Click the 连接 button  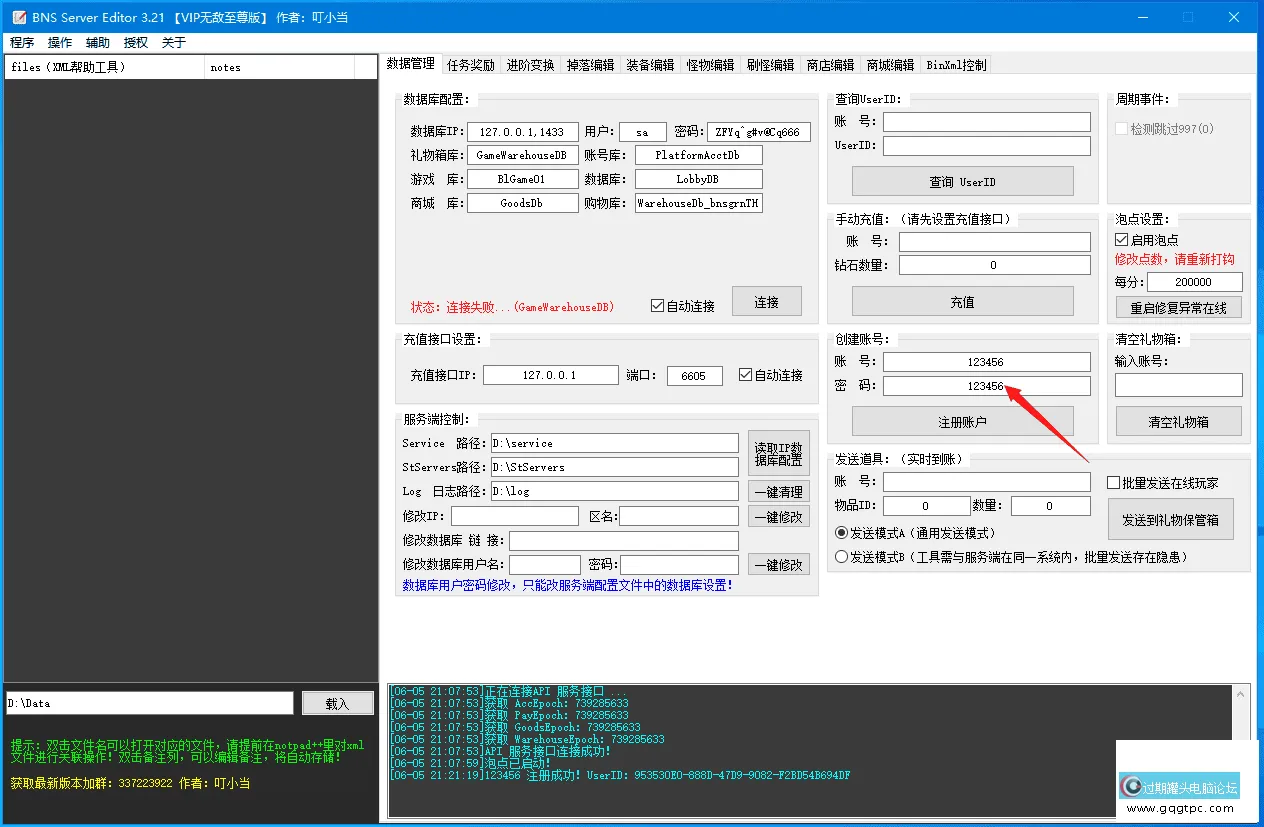(766, 300)
